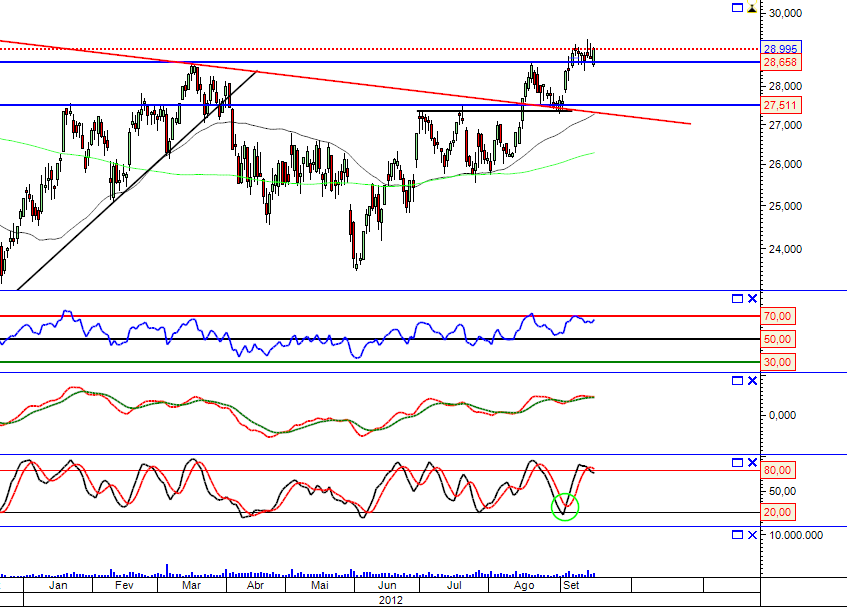Screen dimensions: 847x607
Task: Maximize the volume panel
Action: coord(737,535)
